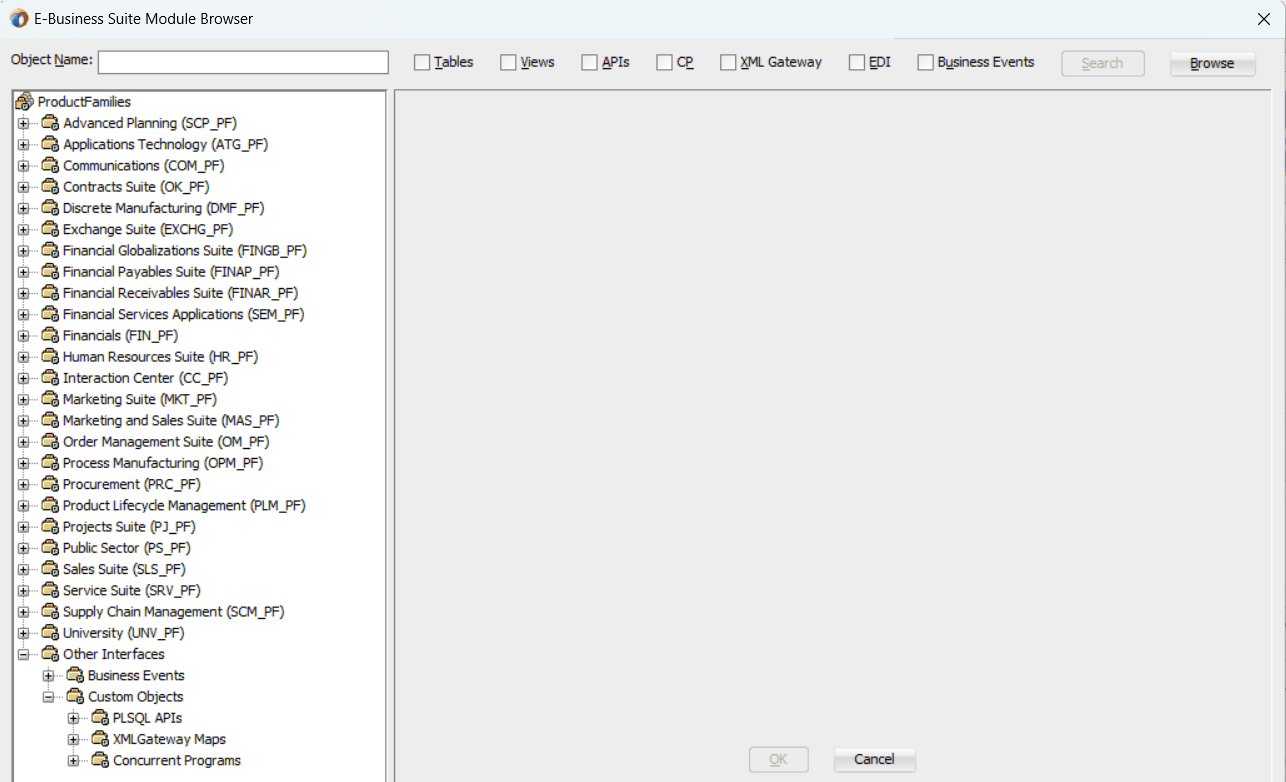Click the Order Management Suite folder icon

[x=50, y=442]
